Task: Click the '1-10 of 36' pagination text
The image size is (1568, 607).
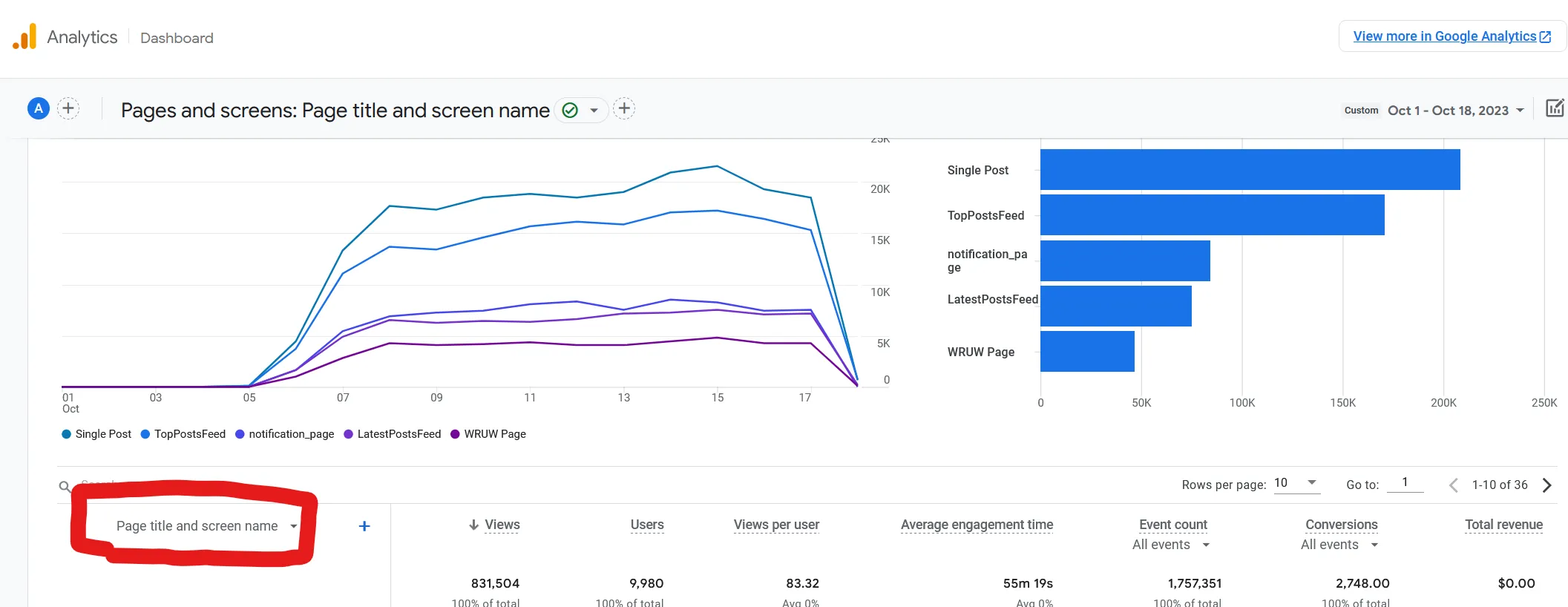Action: pos(1500,485)
